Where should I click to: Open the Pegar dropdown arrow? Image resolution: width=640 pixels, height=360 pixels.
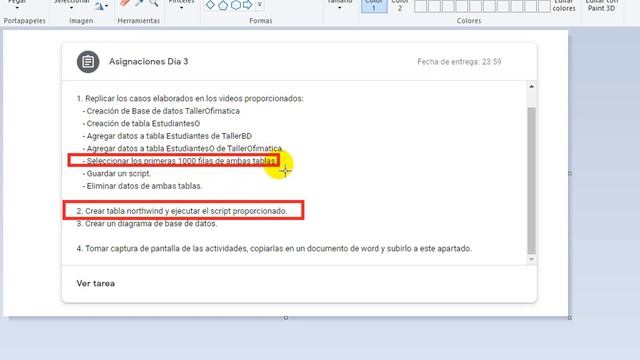(x=17, y=7)
